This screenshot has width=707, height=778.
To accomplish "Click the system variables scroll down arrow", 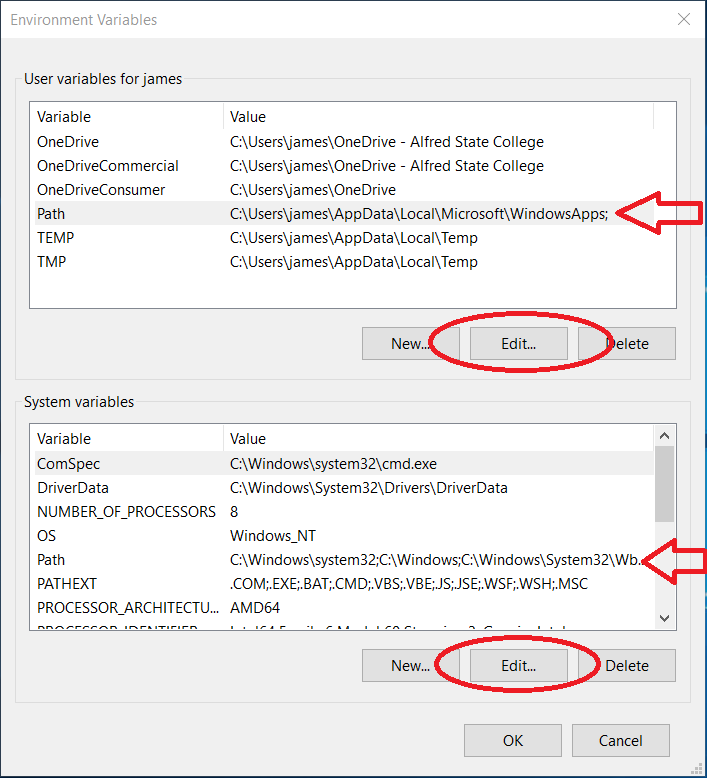I will tap(665, 618).
